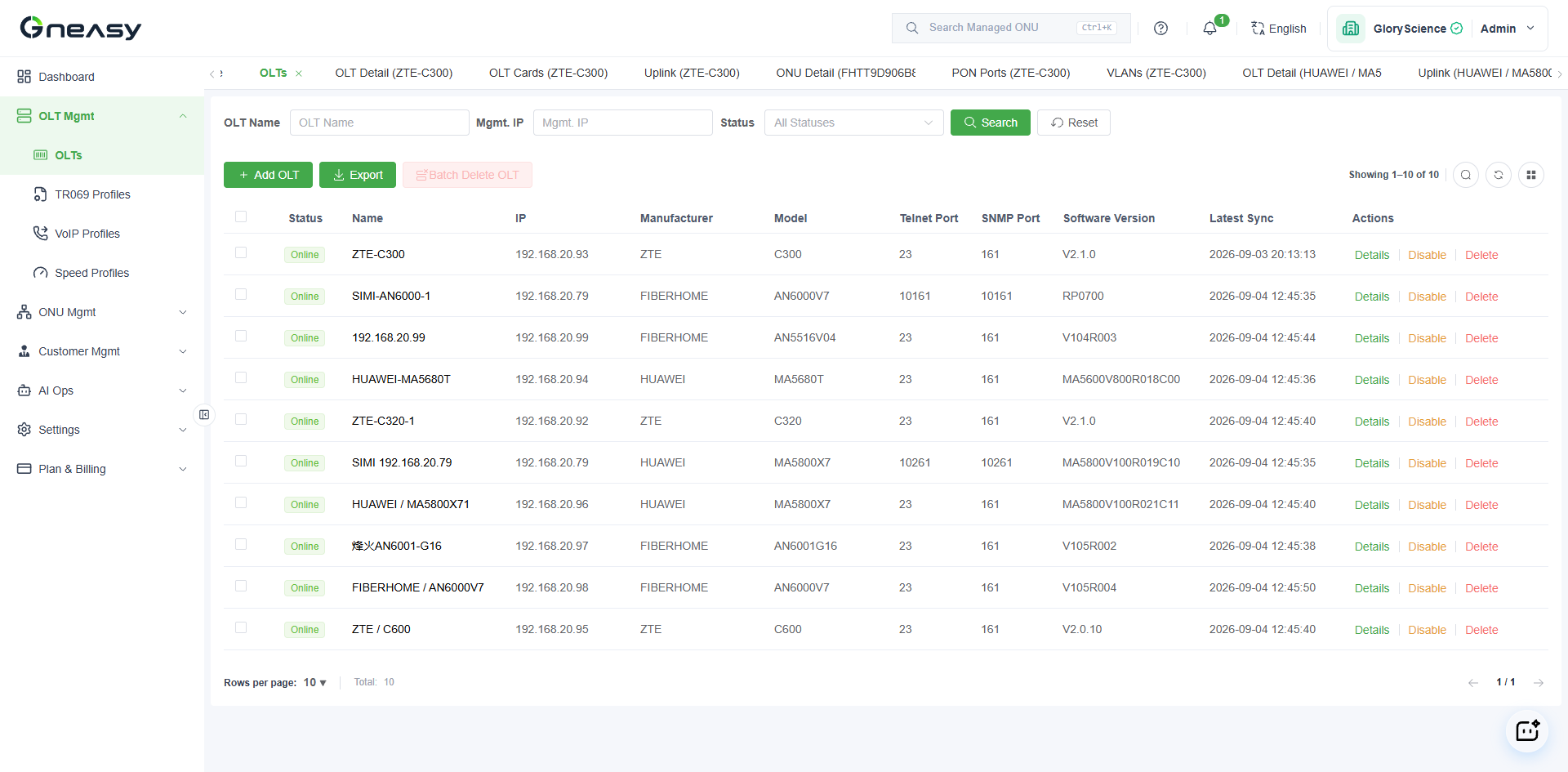Click the green Add OLT button
Screen dimensions: 1568x772
point(269,175)
